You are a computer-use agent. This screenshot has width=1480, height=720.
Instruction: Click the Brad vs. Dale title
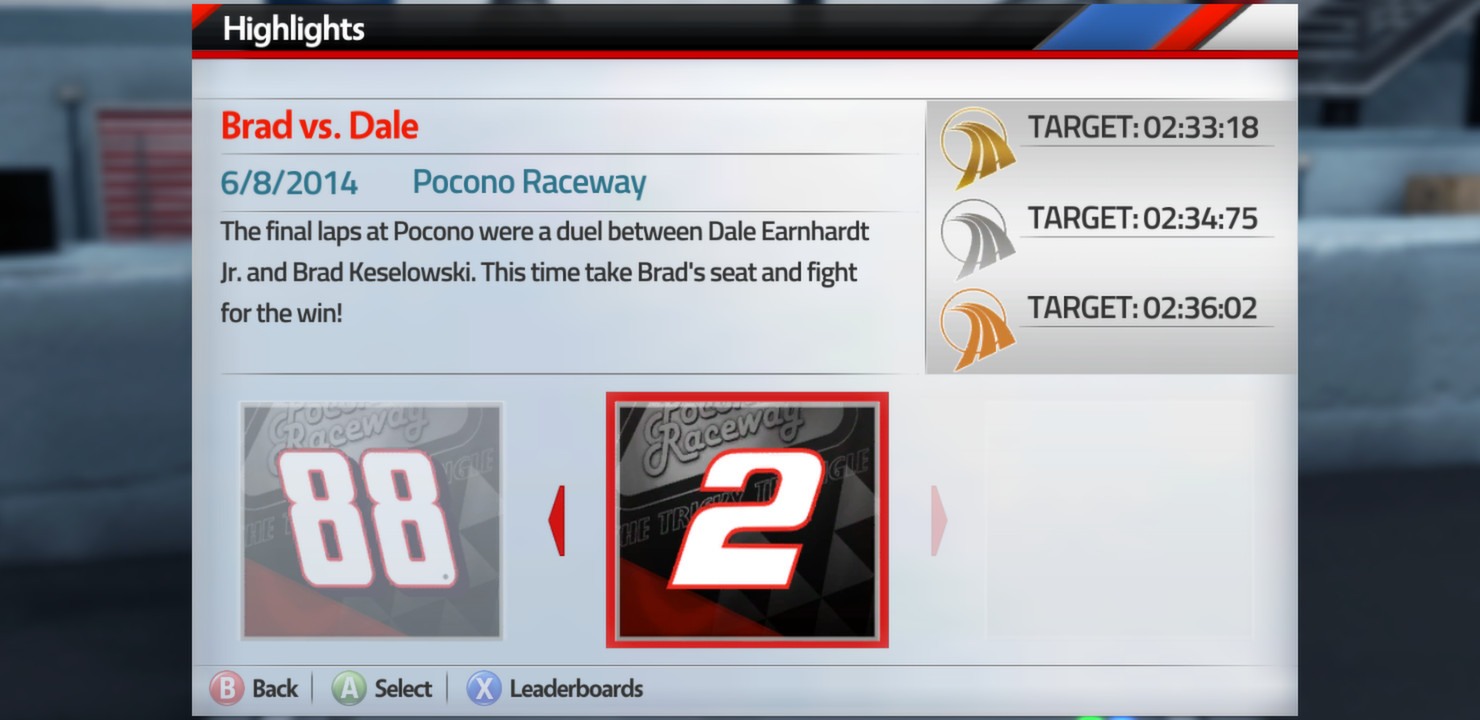pyautogui.click(x=319, y=126)
